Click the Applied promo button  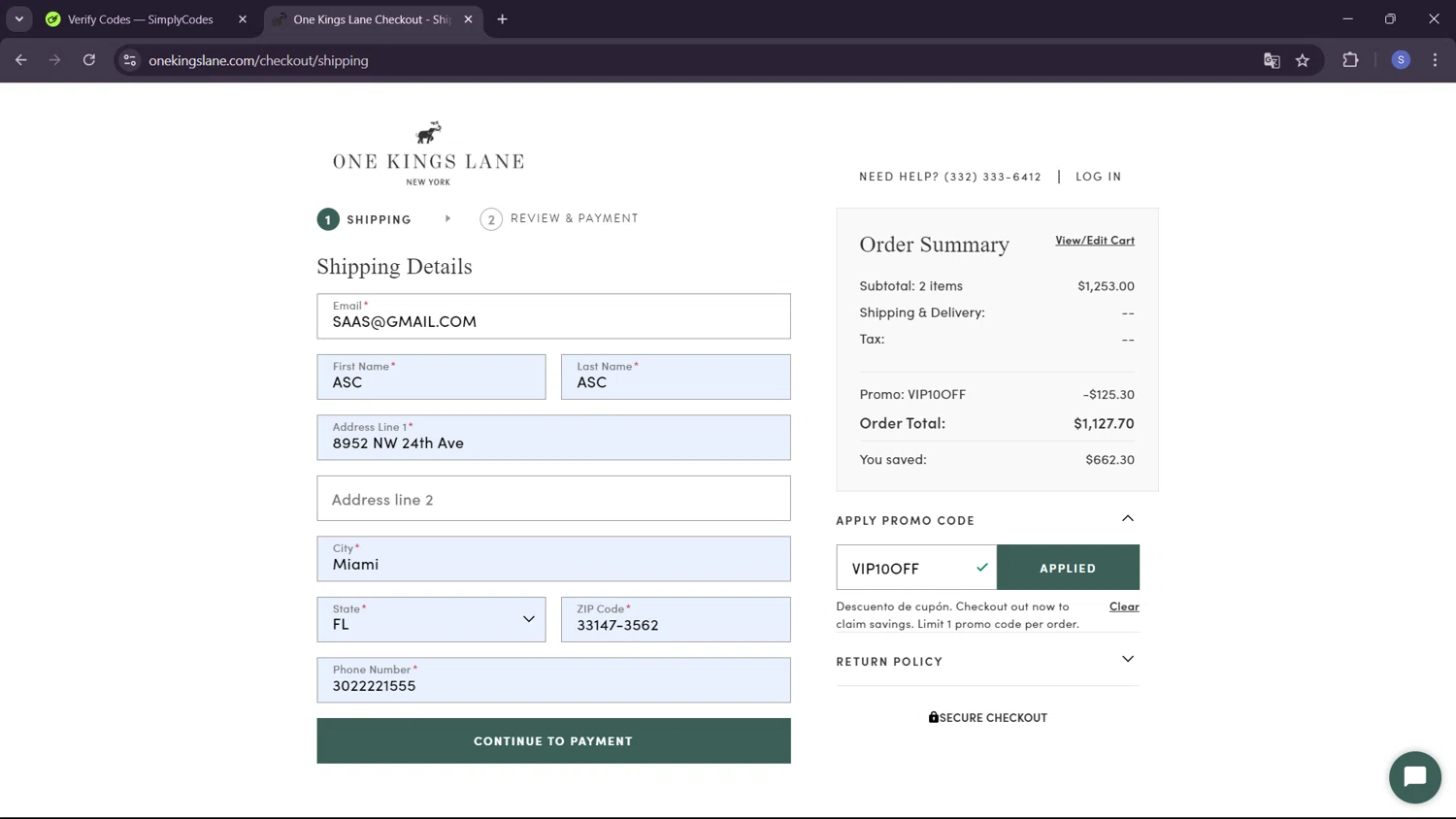point(1068,568)
